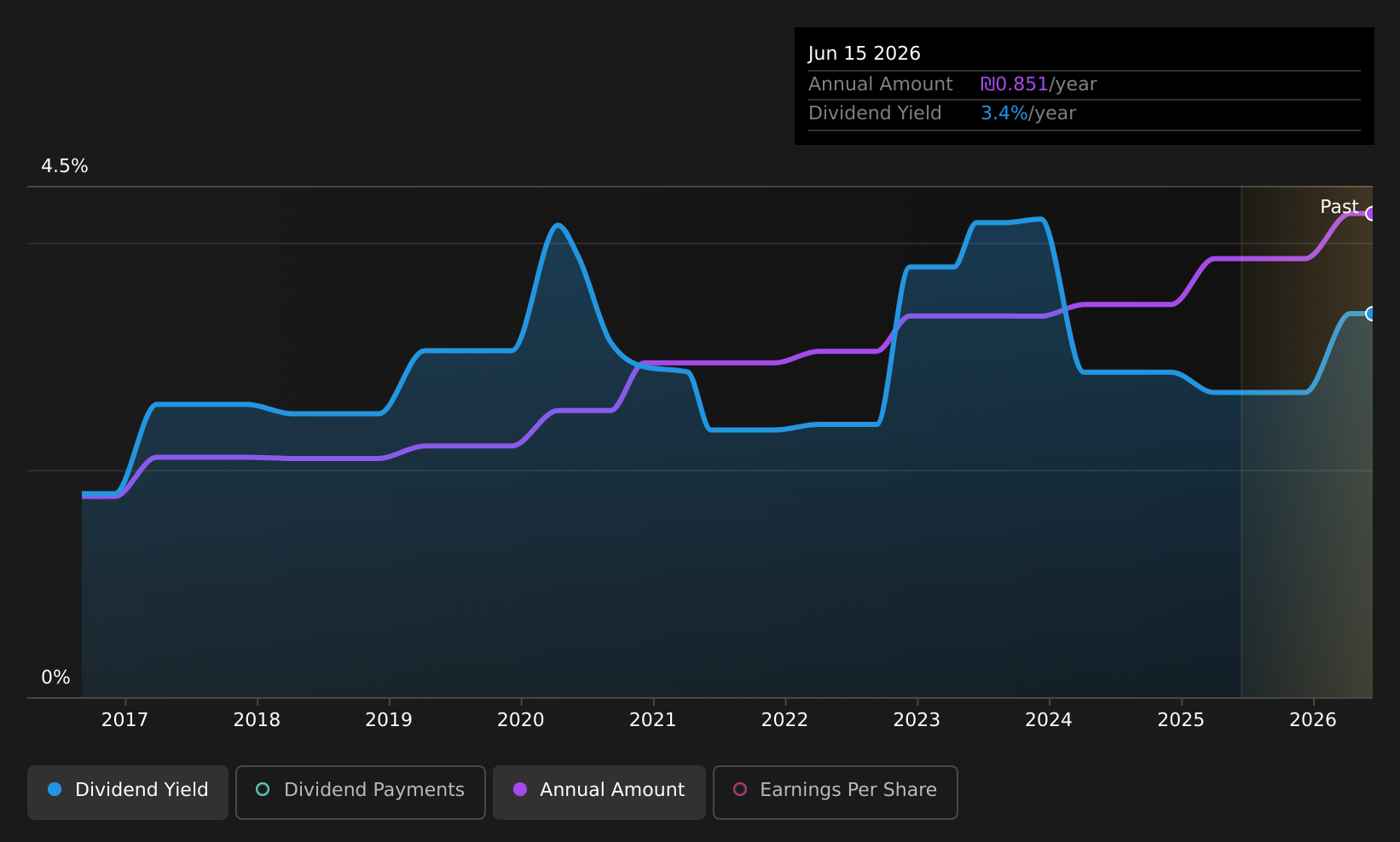
Task: Select the blue Dividend Yield endpoint marker
Action: click(x=1371, y=314)
